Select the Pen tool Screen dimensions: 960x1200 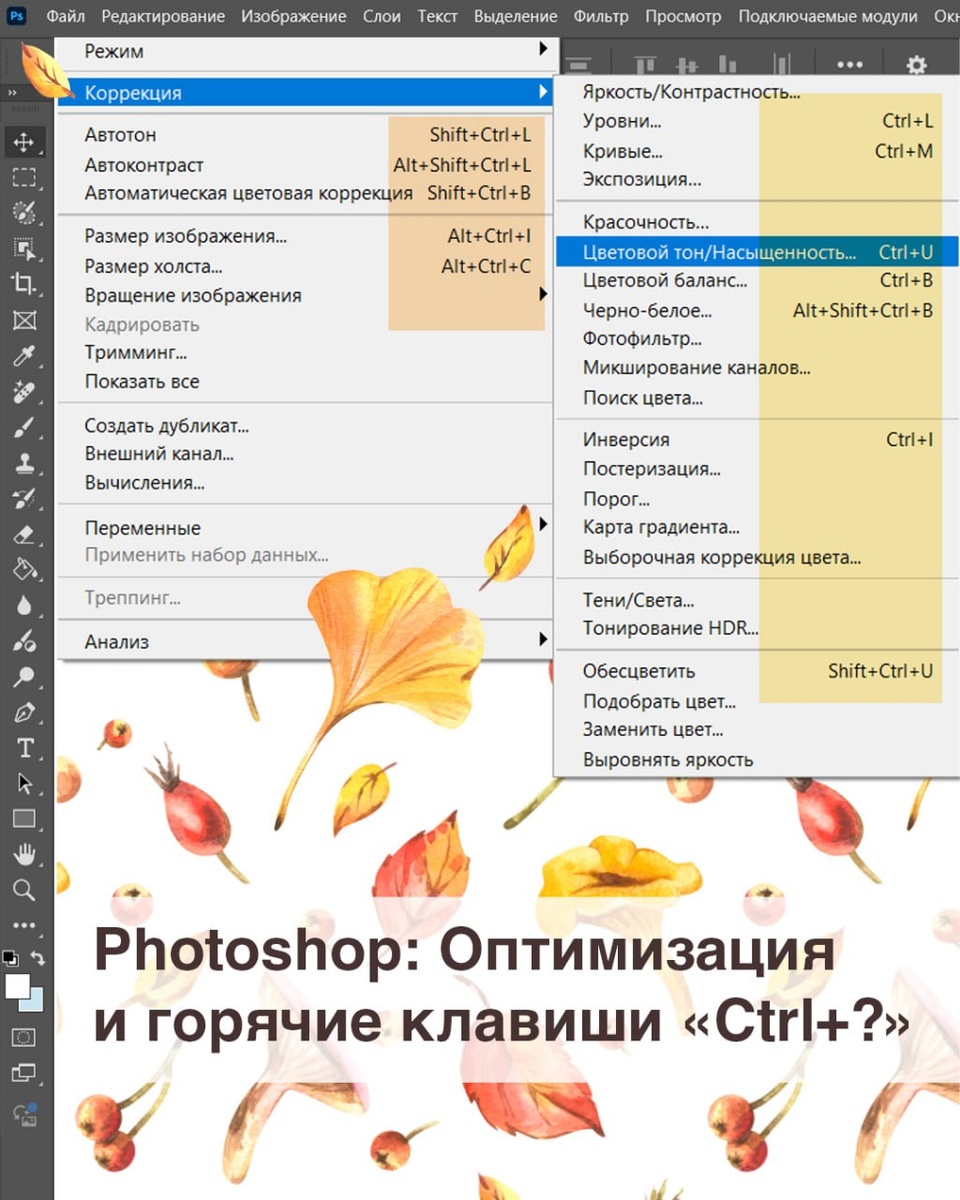click(24, 713)
